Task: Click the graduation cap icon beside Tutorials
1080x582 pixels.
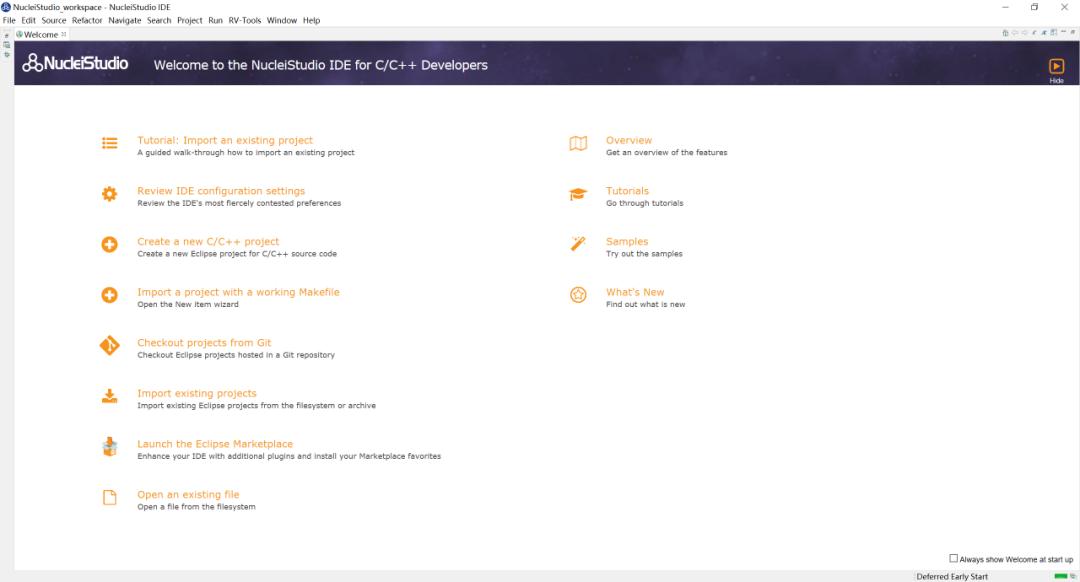Action: (579, 194)
